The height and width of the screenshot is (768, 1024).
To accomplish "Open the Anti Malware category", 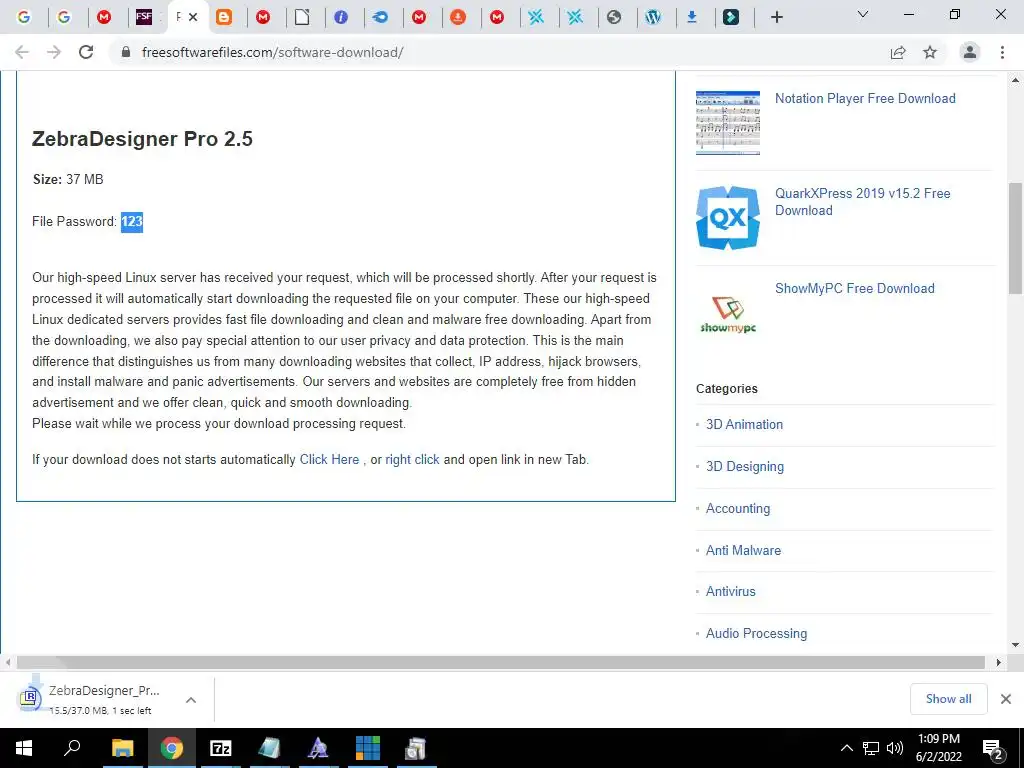I will point(743,550).
